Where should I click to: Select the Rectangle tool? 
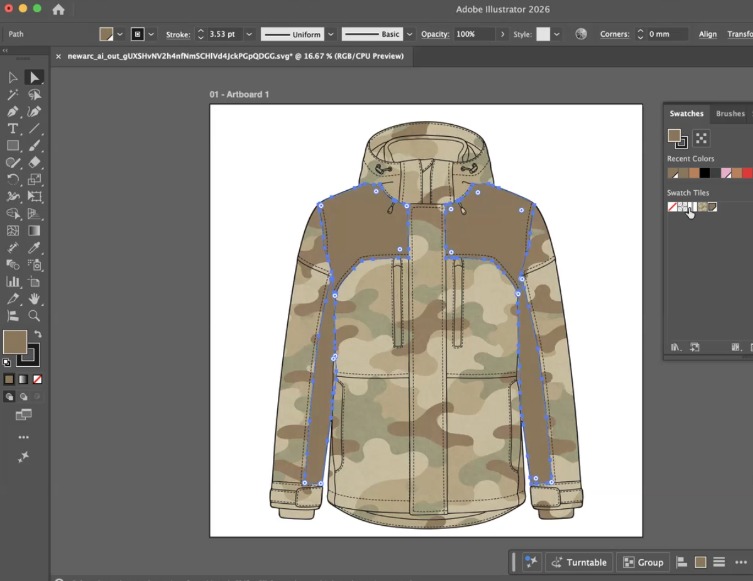pos(13,145)
